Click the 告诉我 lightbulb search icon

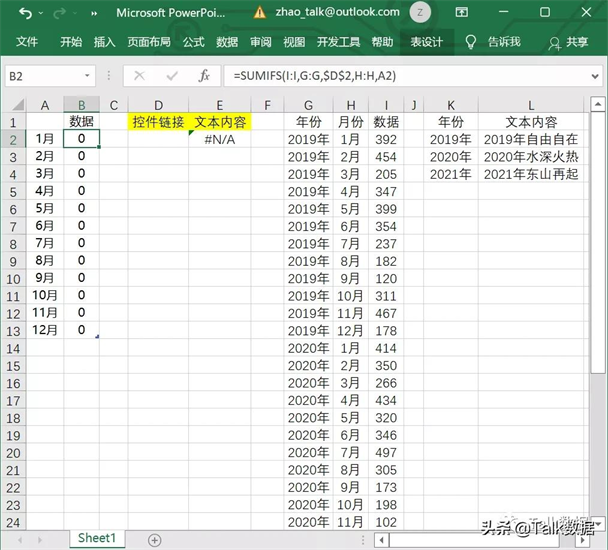[472, 42]
